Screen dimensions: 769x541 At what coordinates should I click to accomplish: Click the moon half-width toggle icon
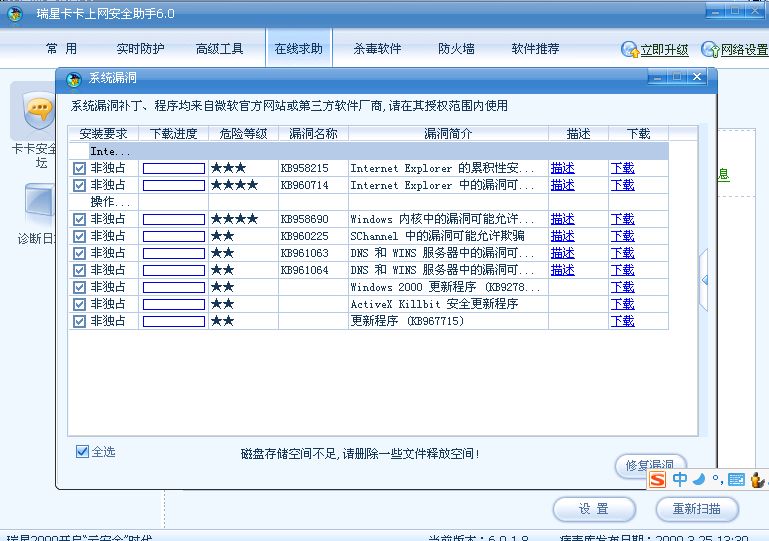[699, 479]
